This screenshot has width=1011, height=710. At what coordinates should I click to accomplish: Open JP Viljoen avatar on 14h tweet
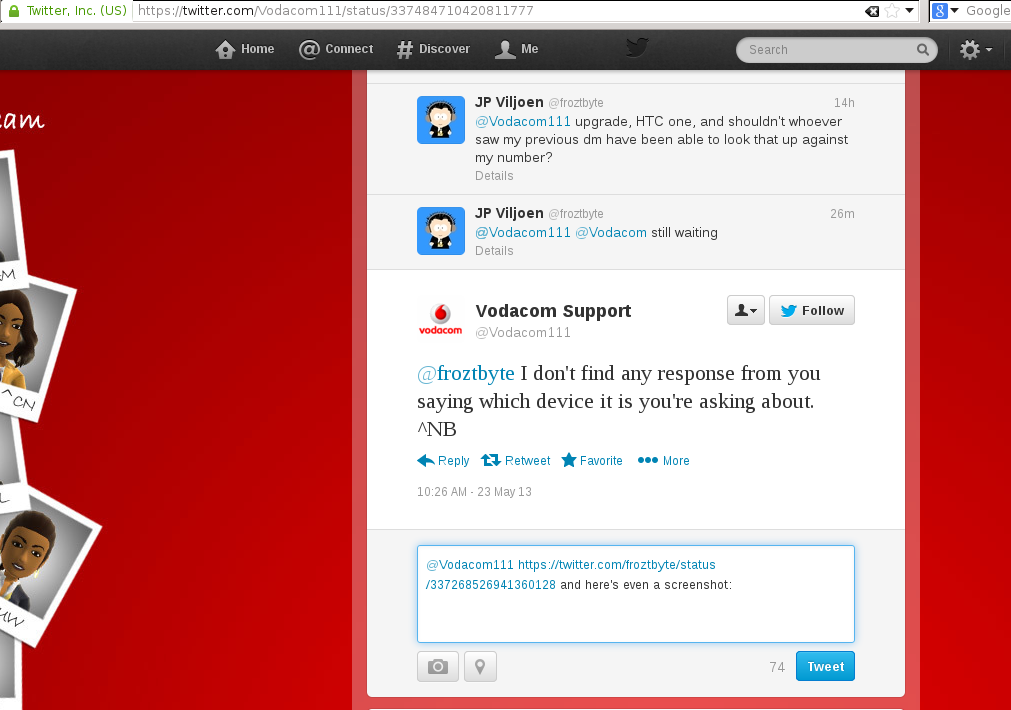[x=441, y=120]
